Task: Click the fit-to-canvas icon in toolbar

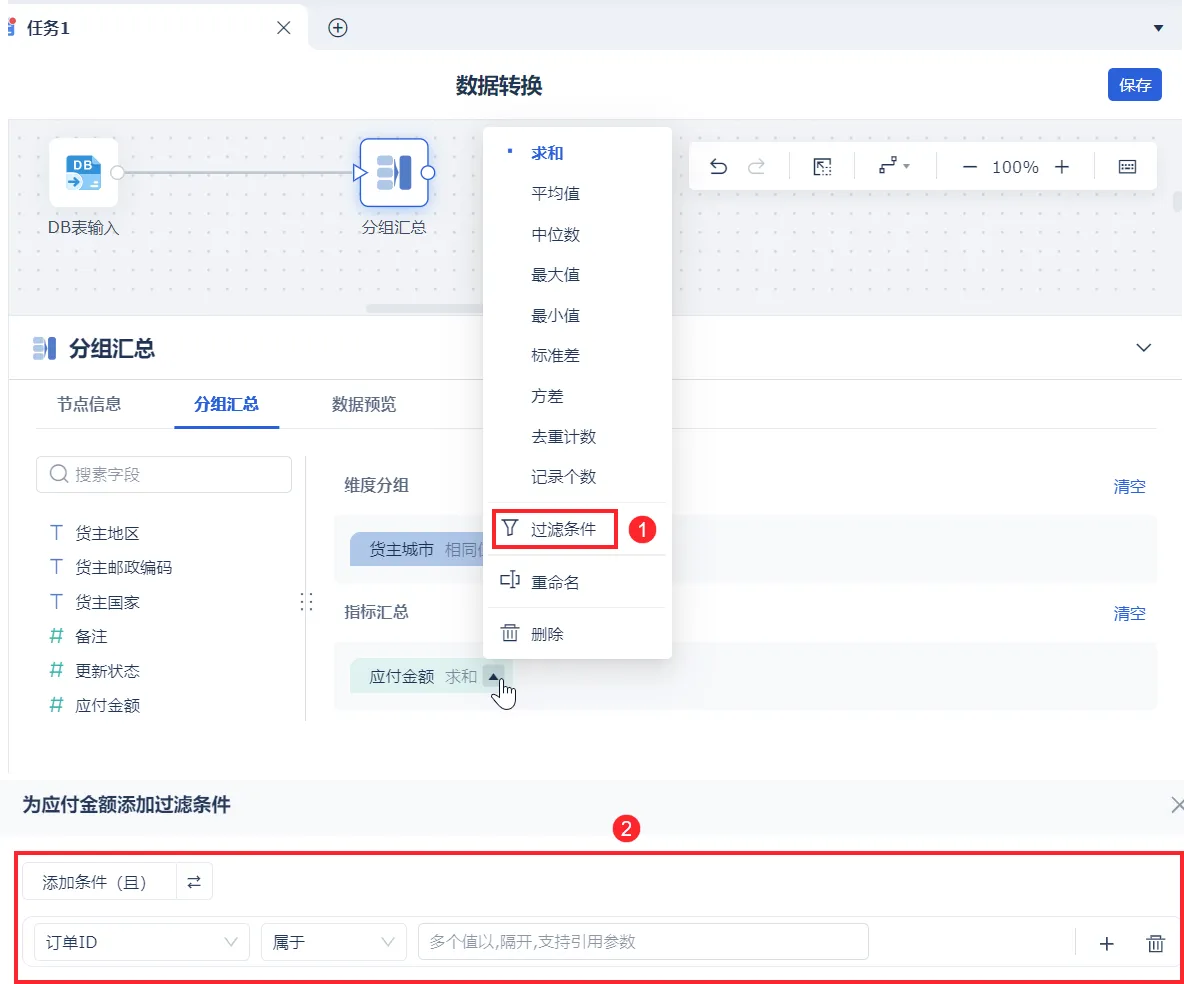Action: click(822, 167)
